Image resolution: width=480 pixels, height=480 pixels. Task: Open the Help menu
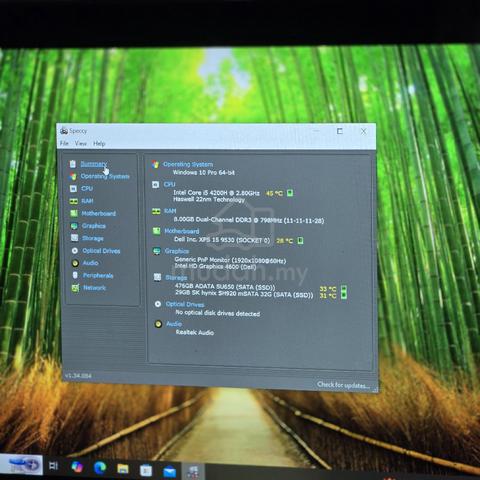click(99, 144)
